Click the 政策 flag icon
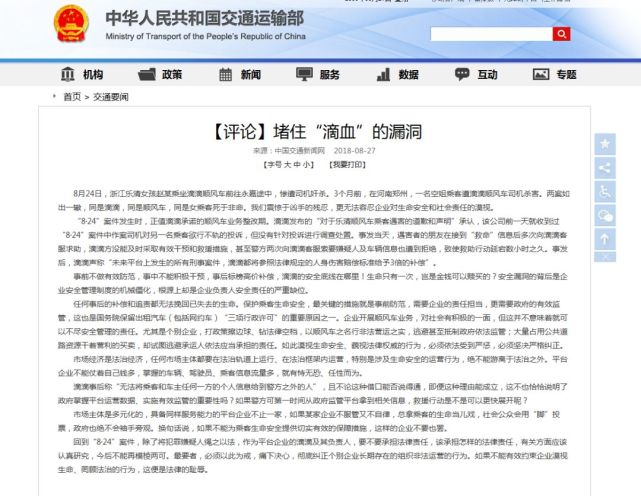The image size is (641, 496). pos(146,74)
